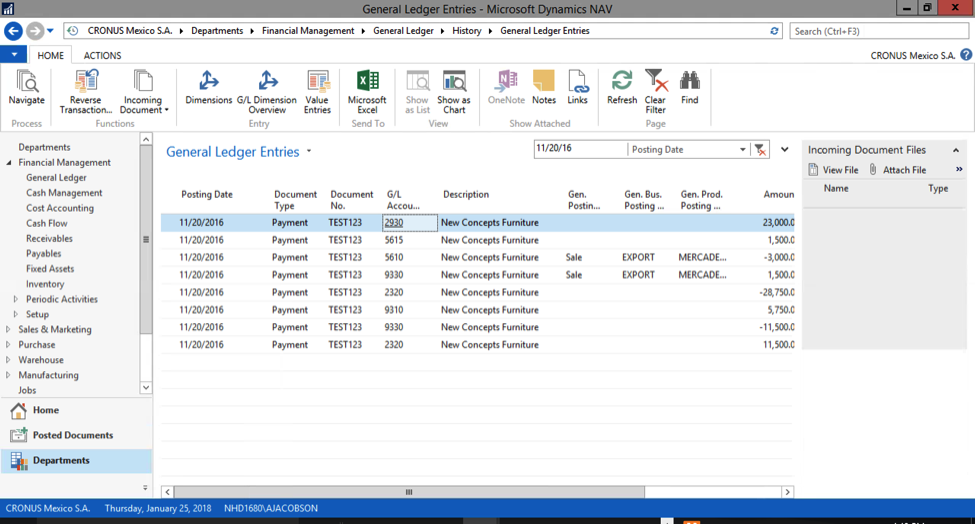Click the horizontal scrollbar thumb

coord(409,492)
